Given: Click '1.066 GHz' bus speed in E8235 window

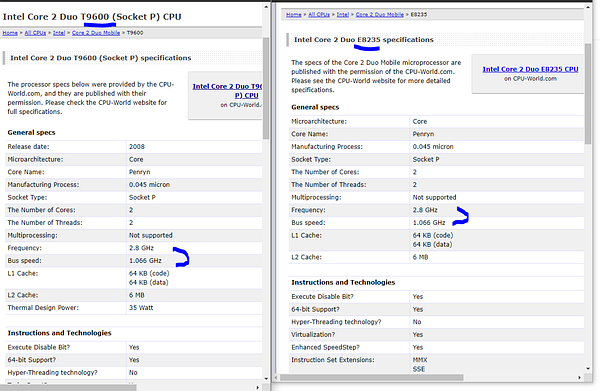Looking at the screenshot, I should (429, 222).
